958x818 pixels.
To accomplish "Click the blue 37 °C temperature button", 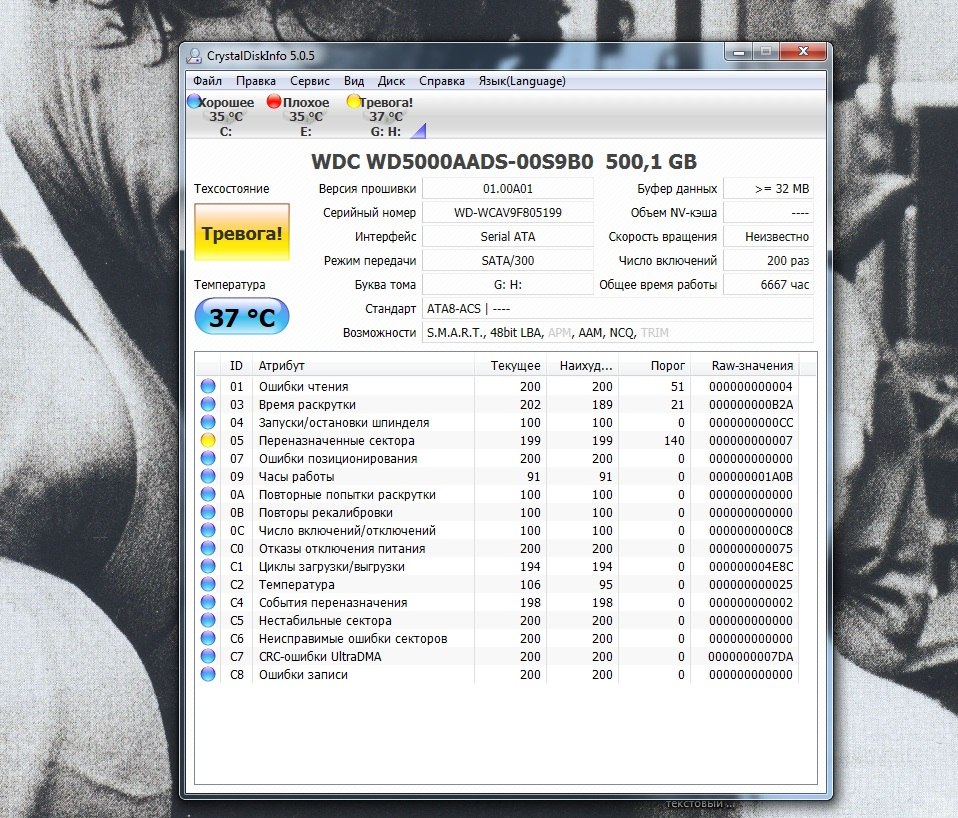I will (241, 317).
